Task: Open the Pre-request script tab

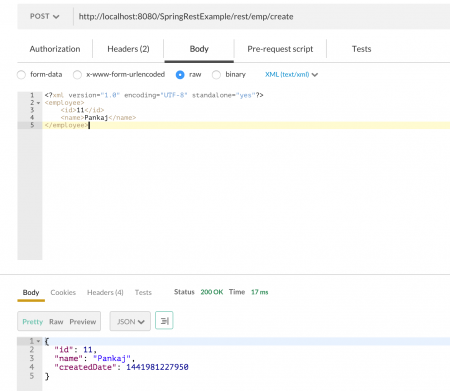Action: [x=280, y=49]
